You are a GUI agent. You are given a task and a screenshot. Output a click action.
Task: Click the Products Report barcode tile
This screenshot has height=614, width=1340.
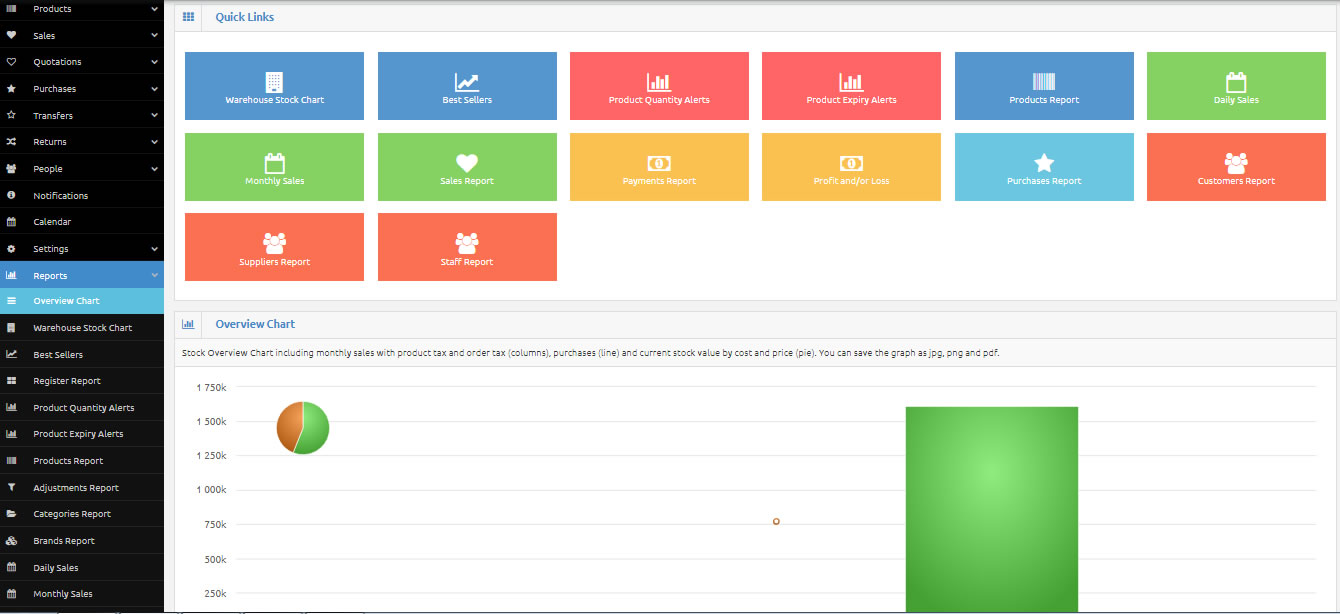(1044, 87)
